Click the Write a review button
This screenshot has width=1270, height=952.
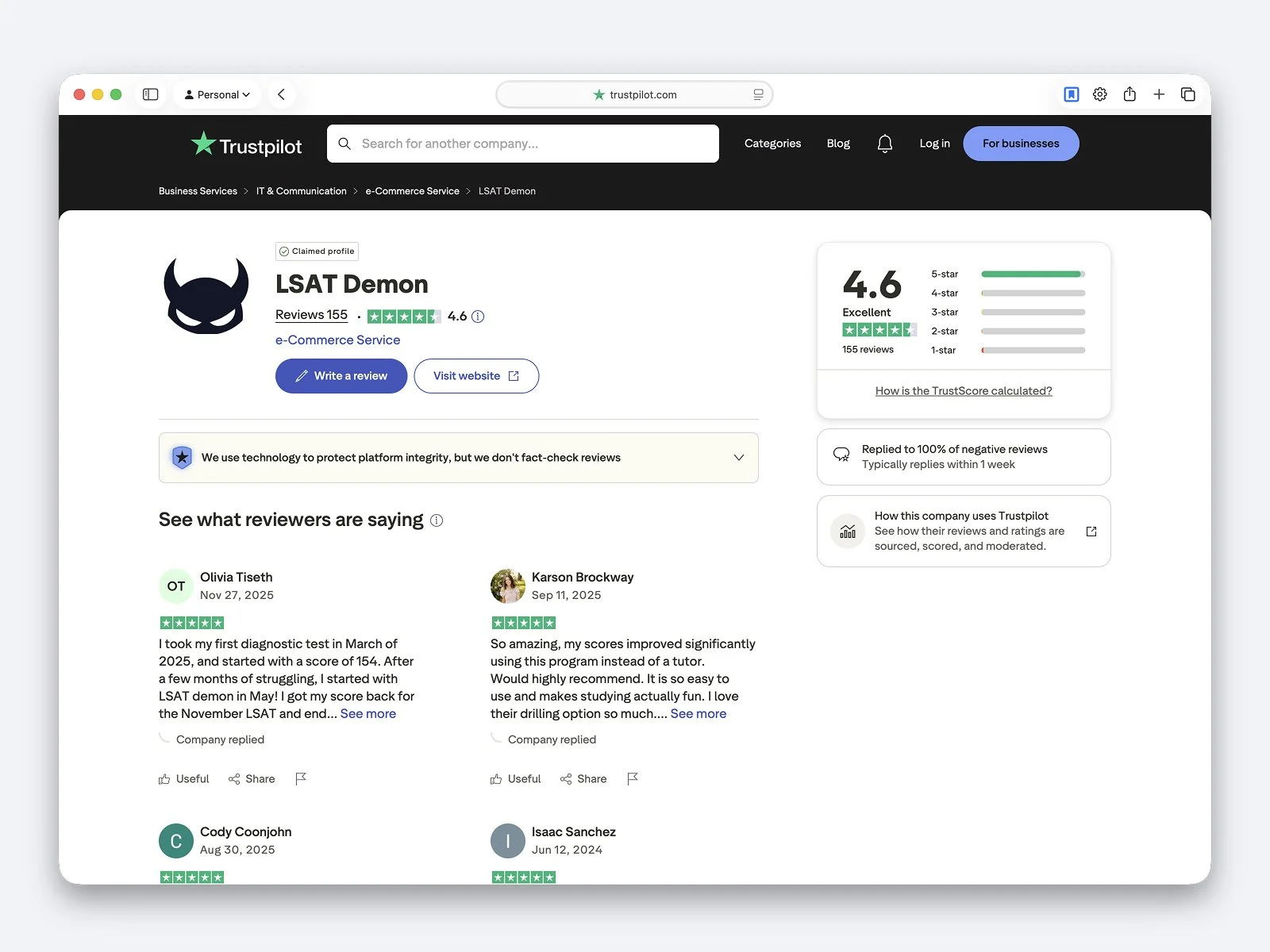click(341, 376)
